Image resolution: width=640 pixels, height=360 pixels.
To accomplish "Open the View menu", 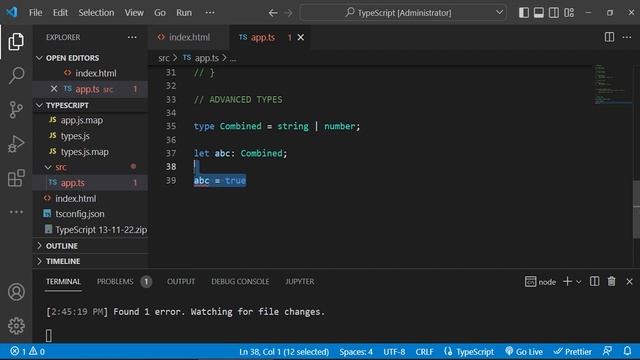I will [134, 13].
